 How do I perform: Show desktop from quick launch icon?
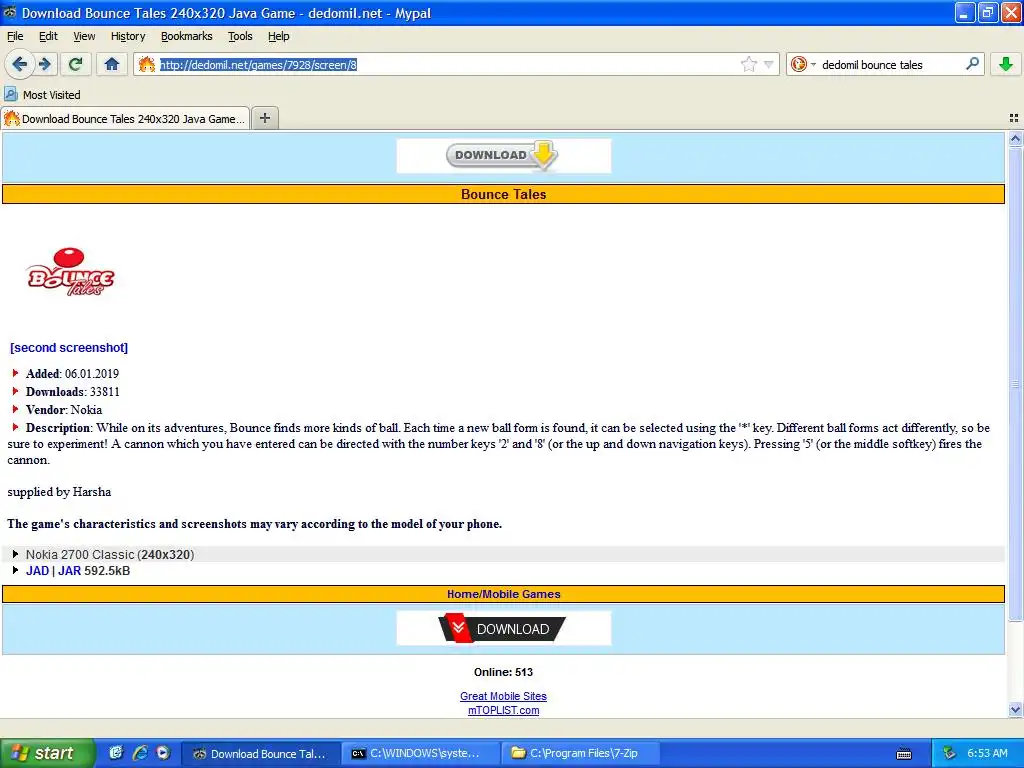pyautogui.click(x=116, y=753)
